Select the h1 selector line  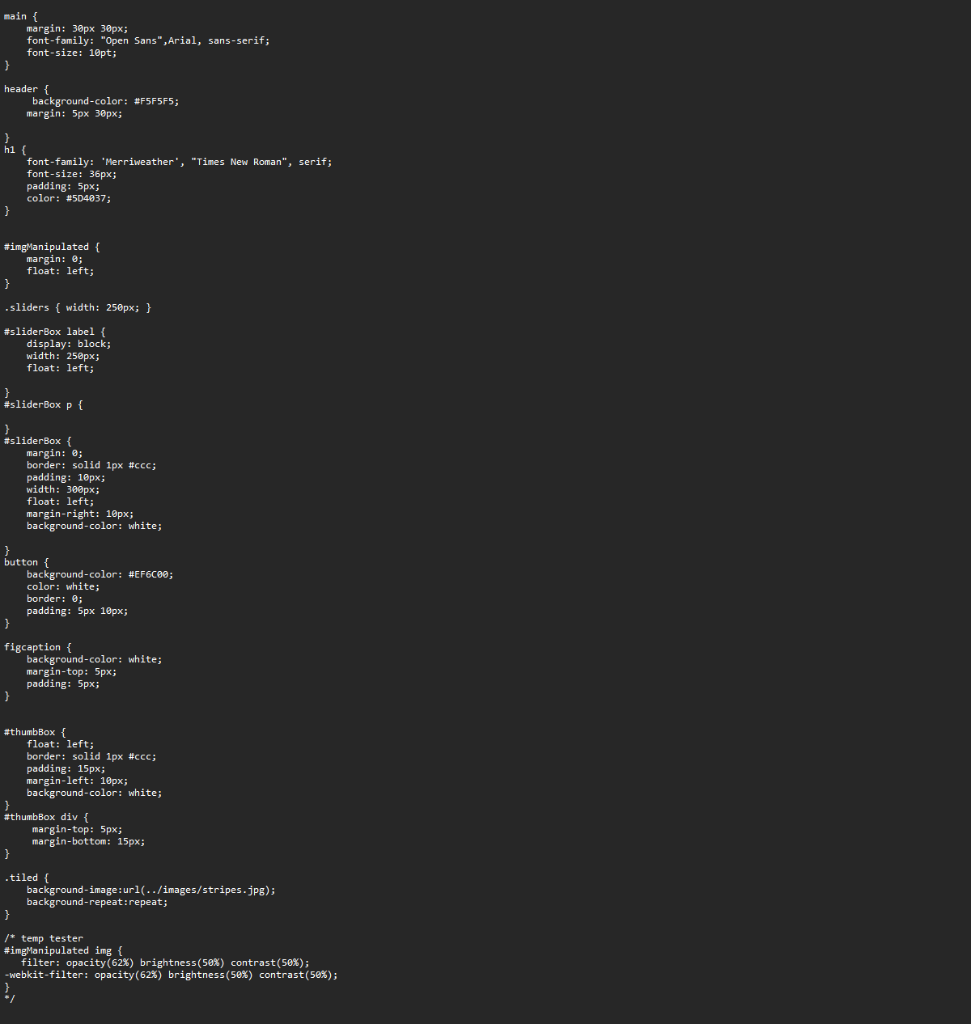tap(15, 150)
